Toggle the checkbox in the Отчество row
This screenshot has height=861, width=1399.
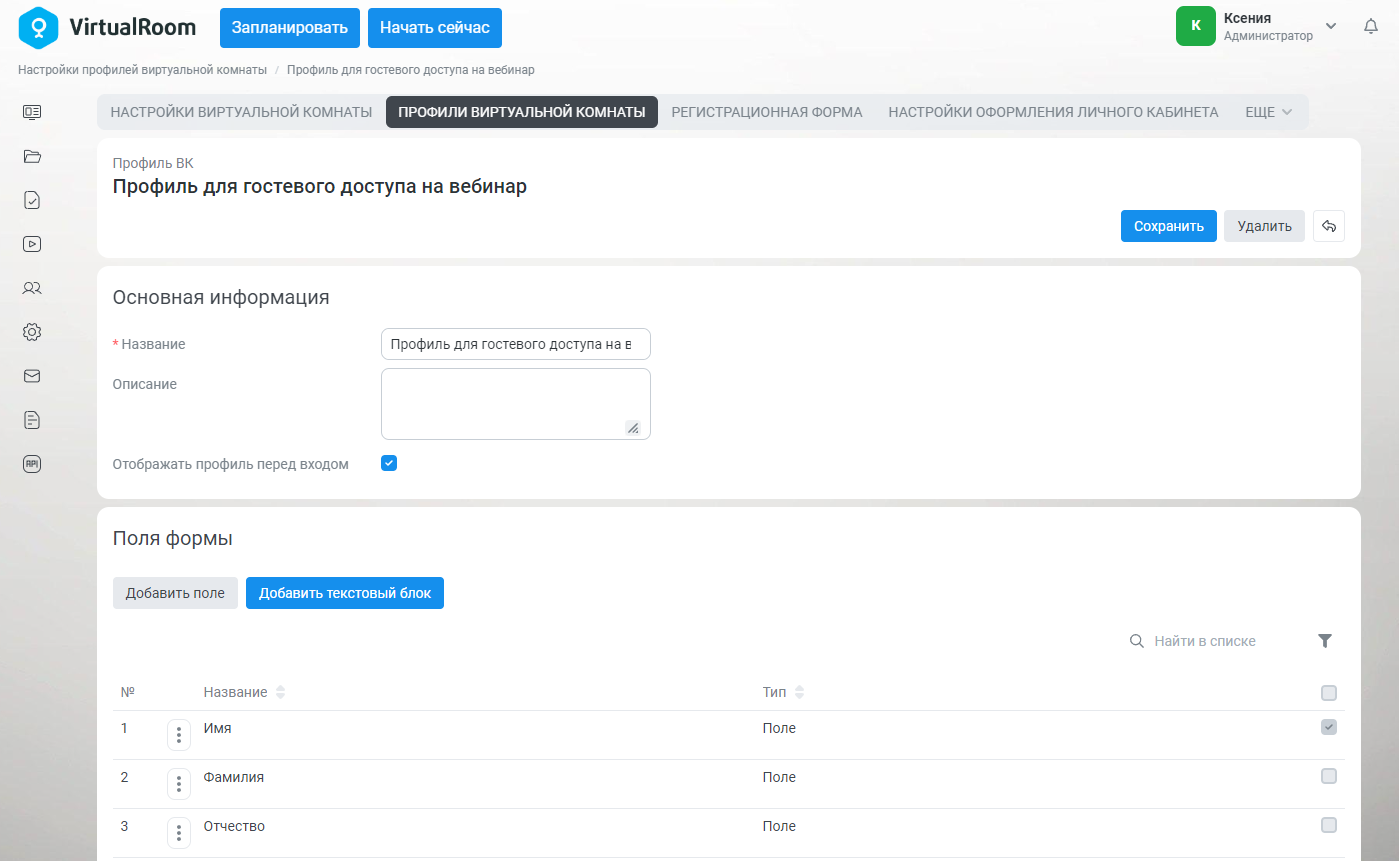click(x=1329, y=825)
